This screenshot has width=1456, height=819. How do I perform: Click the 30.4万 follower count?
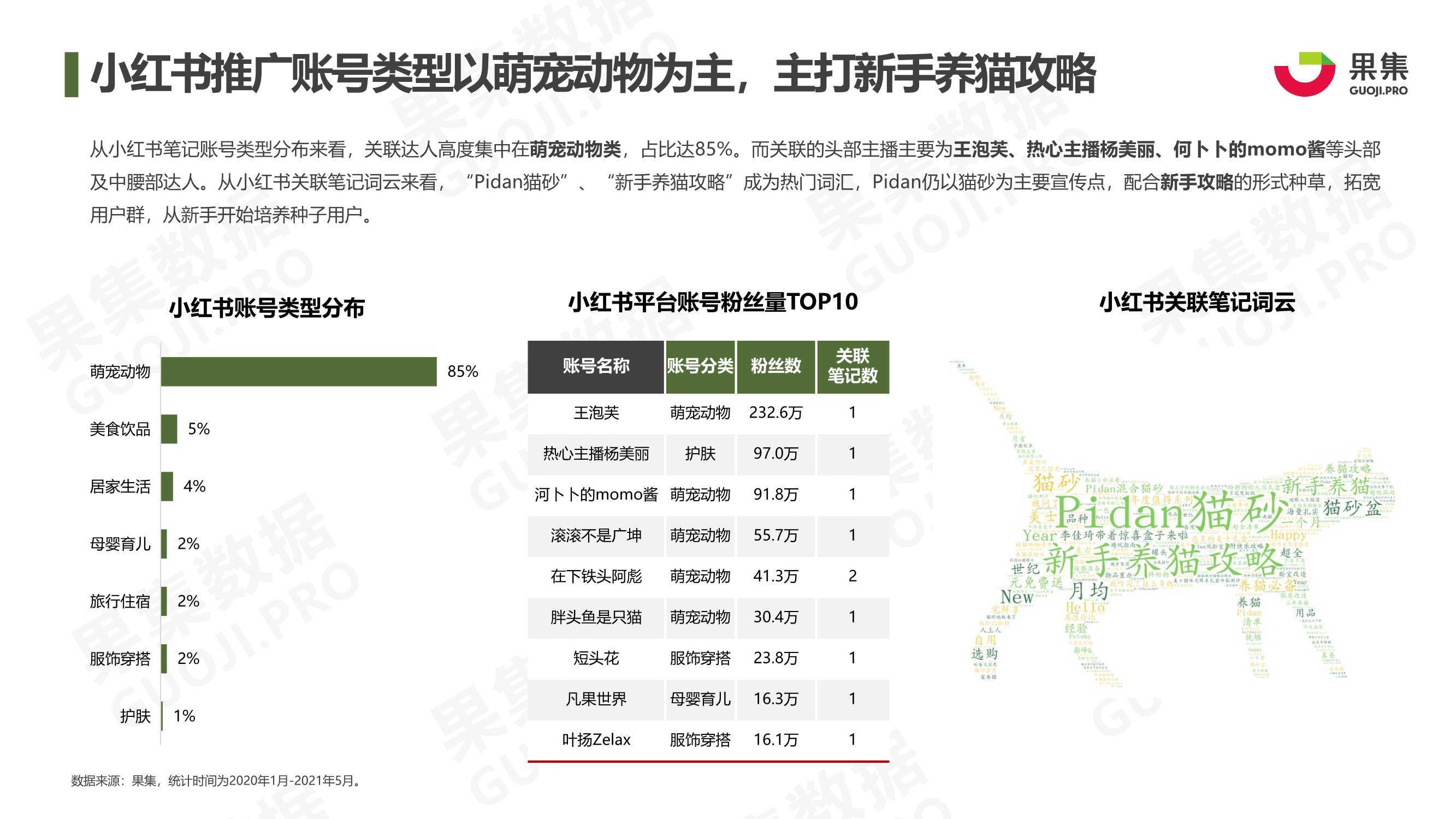click(776, 616)
